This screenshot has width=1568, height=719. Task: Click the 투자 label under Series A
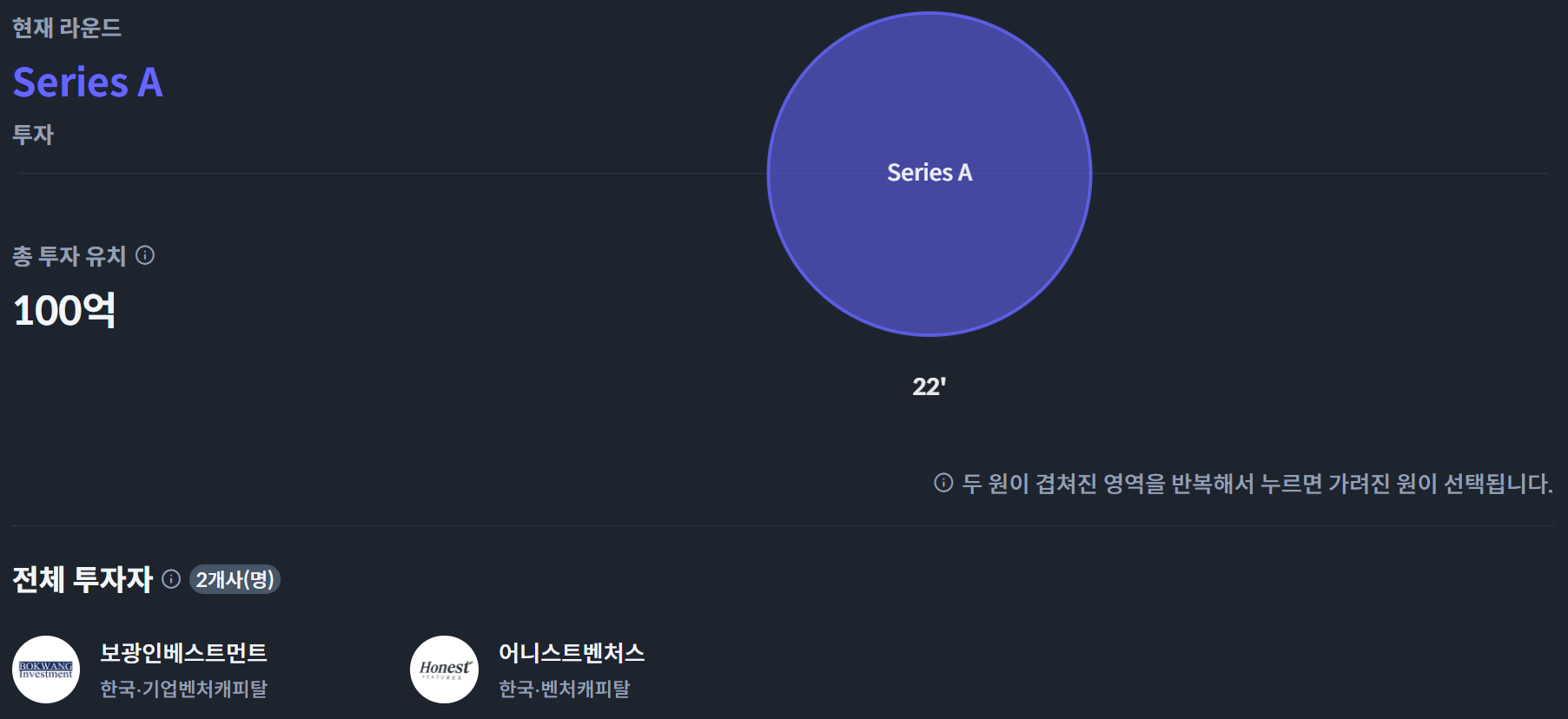click(33, 135)
